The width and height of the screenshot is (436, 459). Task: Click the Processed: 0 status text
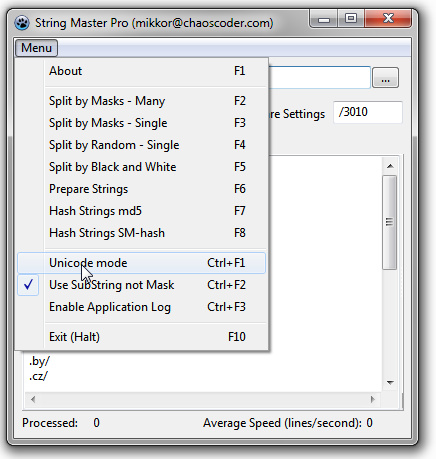click(x=61, y=423)
